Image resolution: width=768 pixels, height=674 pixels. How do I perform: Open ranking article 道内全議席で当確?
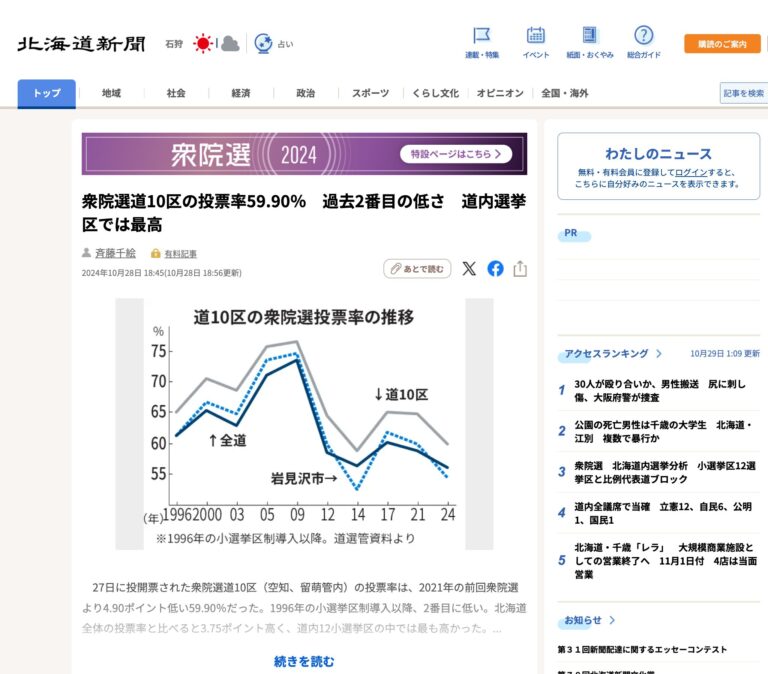[x=663, y=513]
